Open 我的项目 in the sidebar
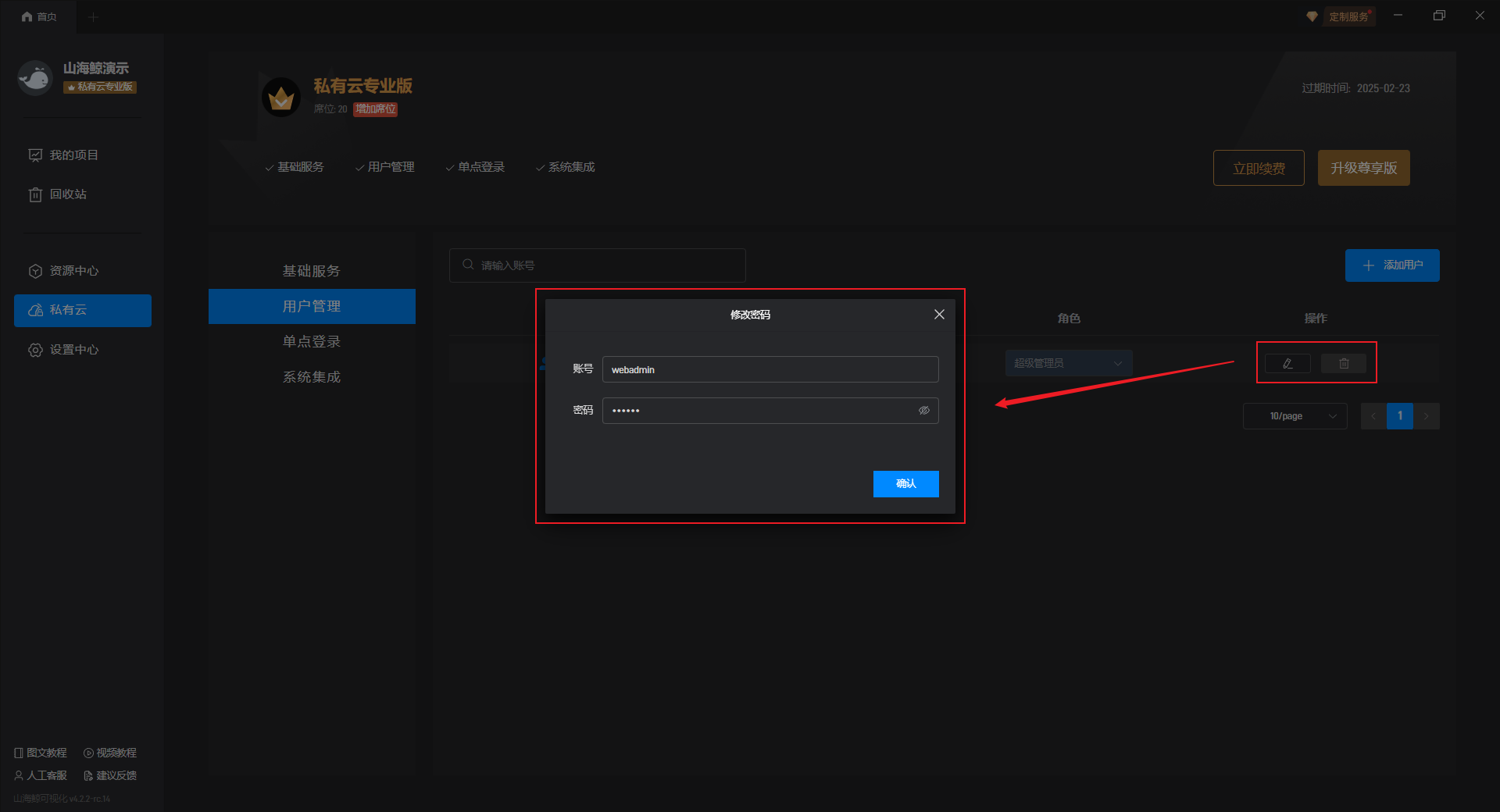Image resolution: width=1500 pixels, height=812 pixels. [63, 155]
